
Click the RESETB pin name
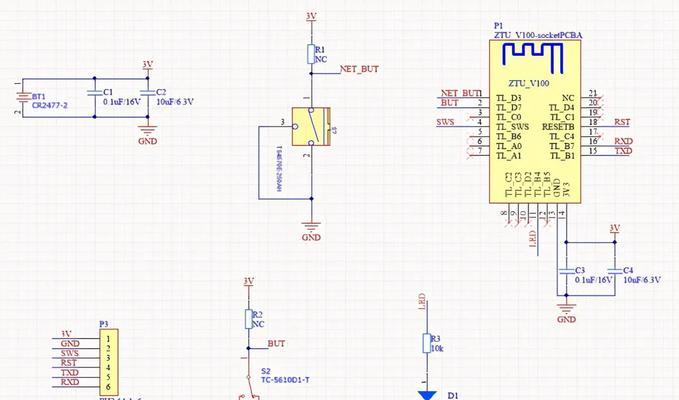pyautogui.click(x=558, y=127)
